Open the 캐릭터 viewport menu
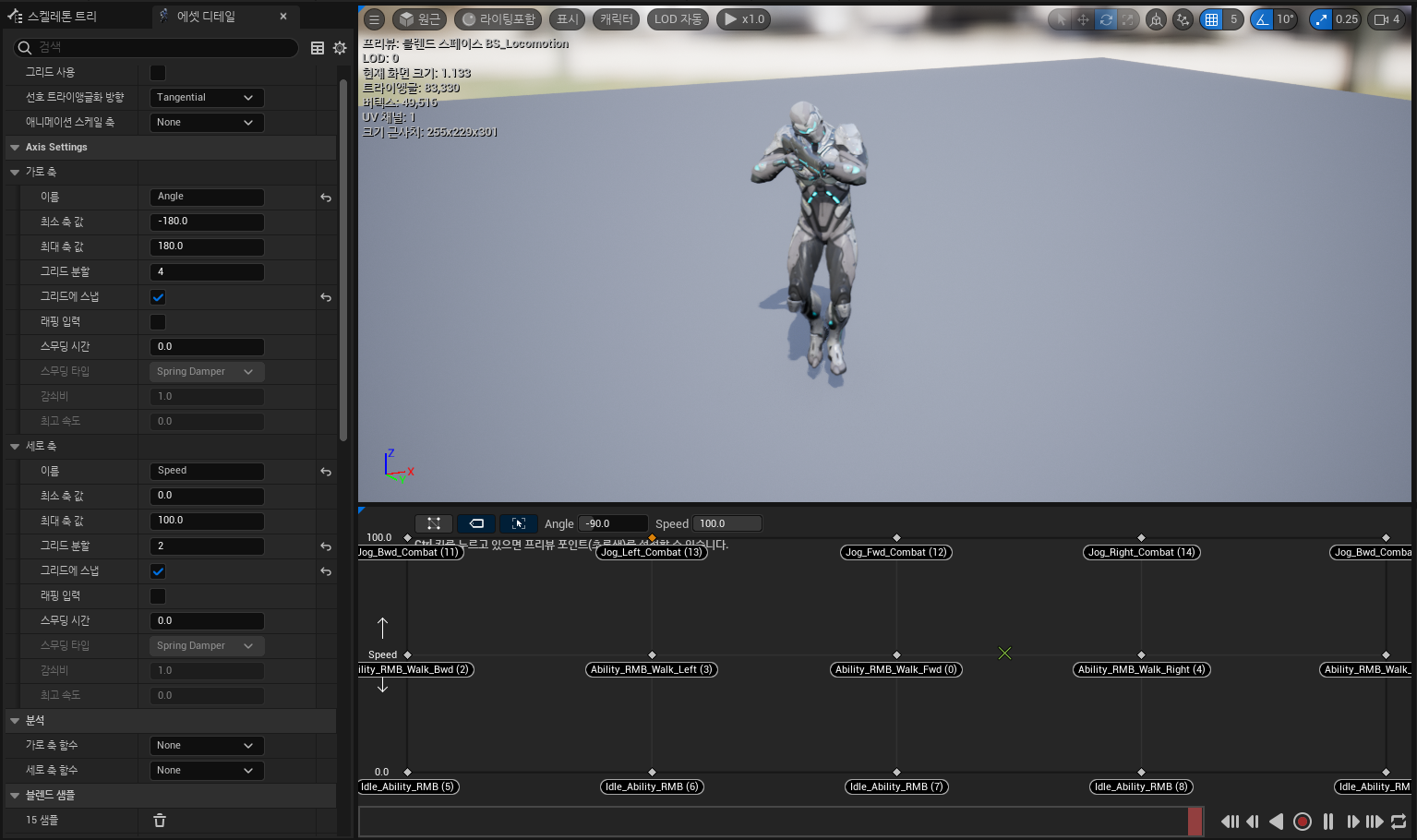Screen dimensions: 1417x840 [x=617, y=19]
